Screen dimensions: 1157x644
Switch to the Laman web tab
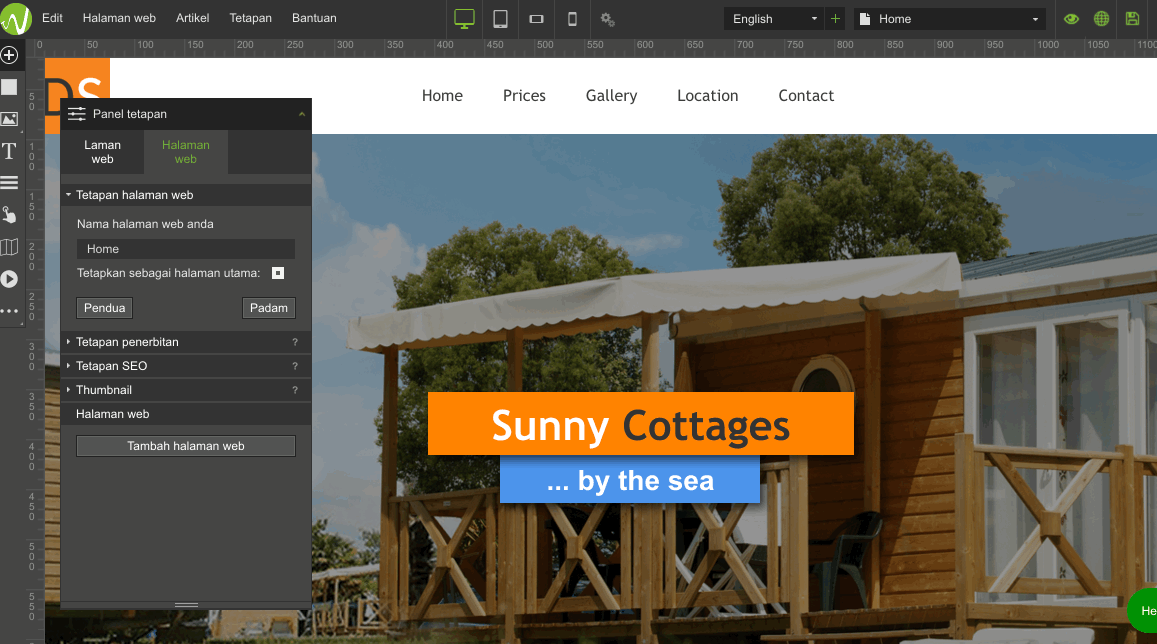[x=102, y=152]
